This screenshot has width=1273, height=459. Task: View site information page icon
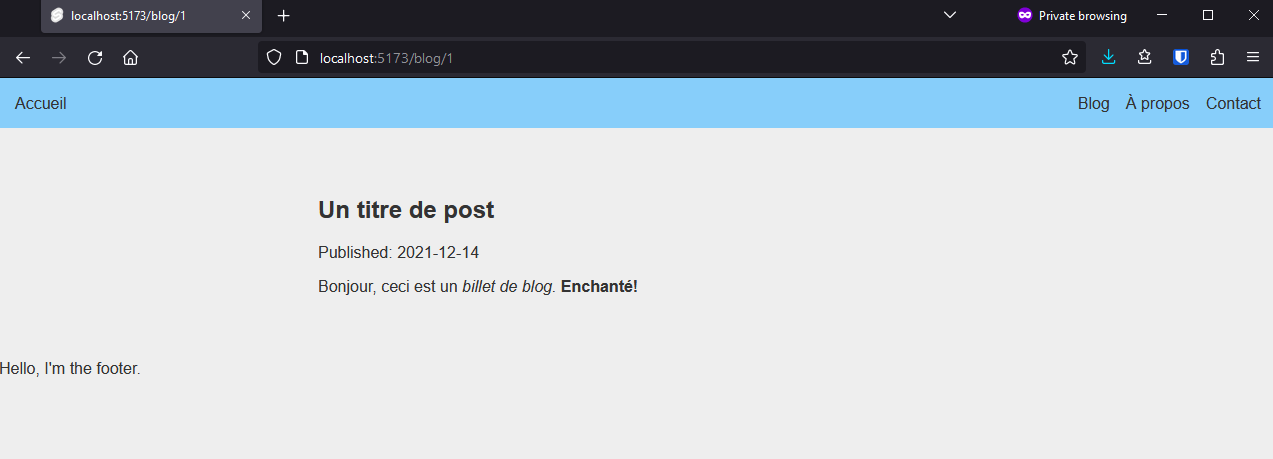tap(301, 58)
